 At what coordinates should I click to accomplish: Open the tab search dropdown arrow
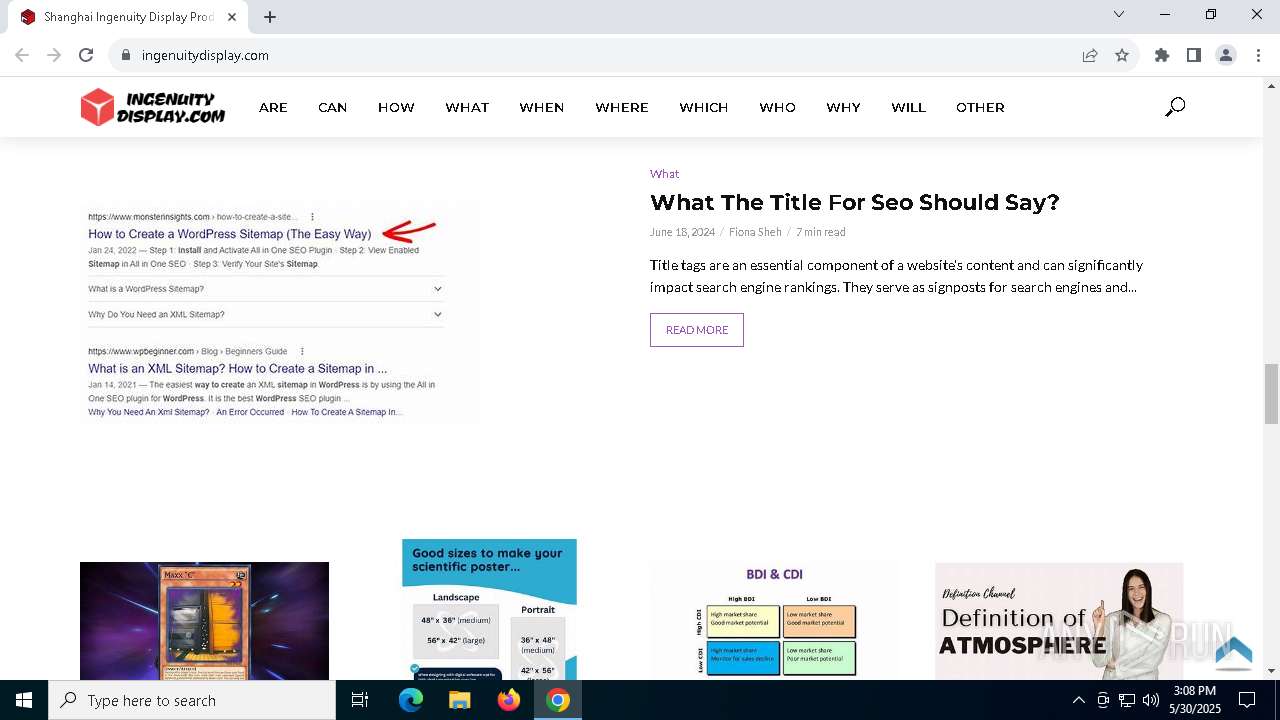pyautogui.click(x=1119, y=14)
